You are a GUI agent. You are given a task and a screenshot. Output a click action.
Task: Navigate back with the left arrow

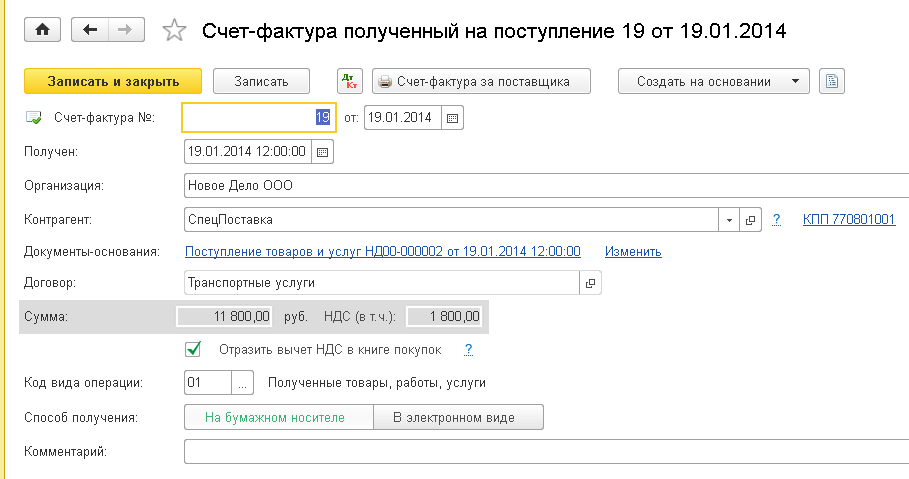90,30
